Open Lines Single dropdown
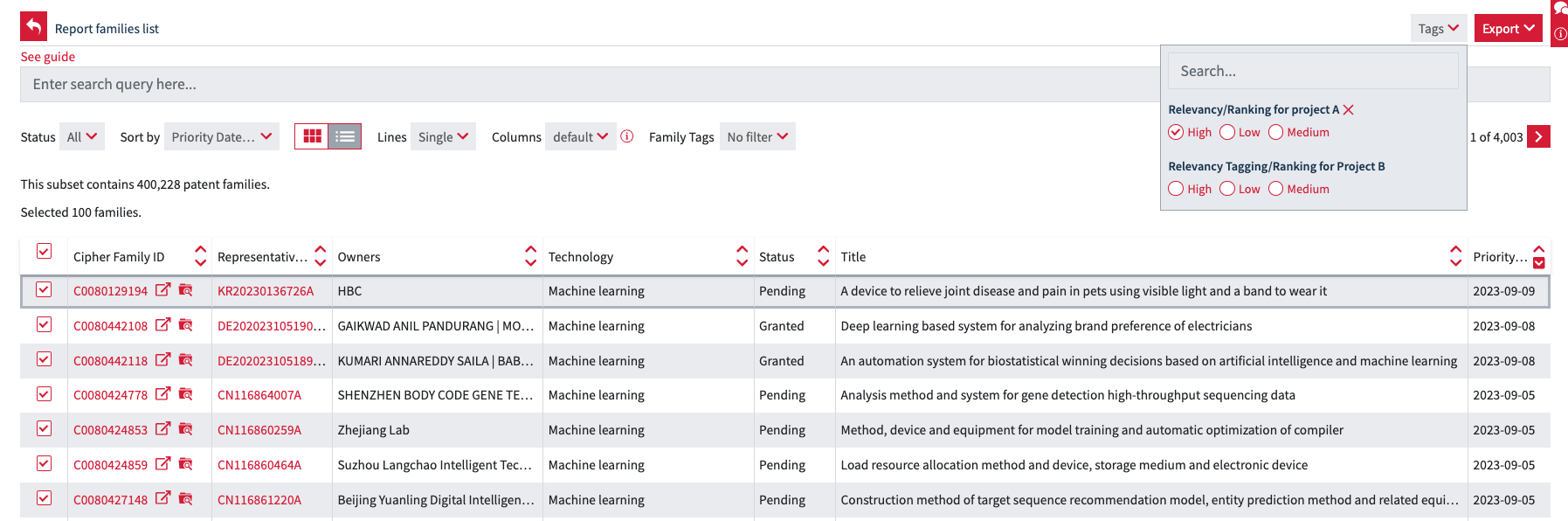This screenshot has height=521, width=1568. (443, 136)
